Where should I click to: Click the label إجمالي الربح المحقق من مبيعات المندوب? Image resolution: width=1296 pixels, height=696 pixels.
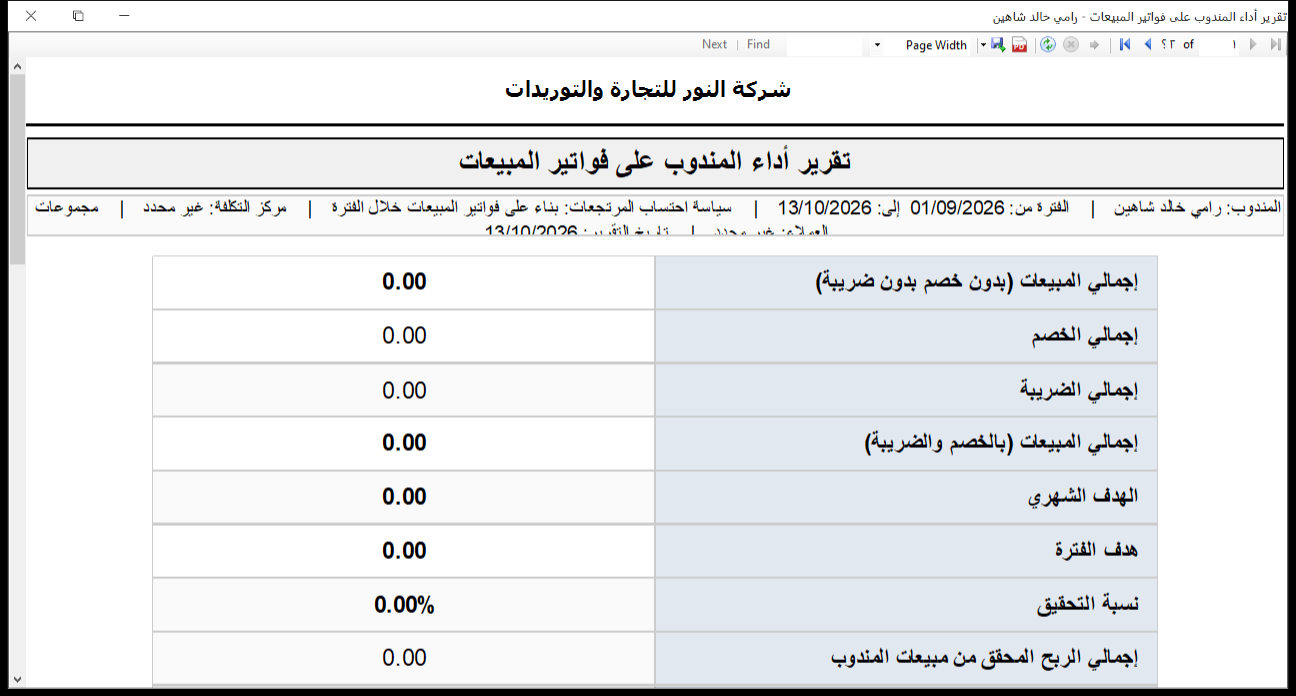coord(986,658)
